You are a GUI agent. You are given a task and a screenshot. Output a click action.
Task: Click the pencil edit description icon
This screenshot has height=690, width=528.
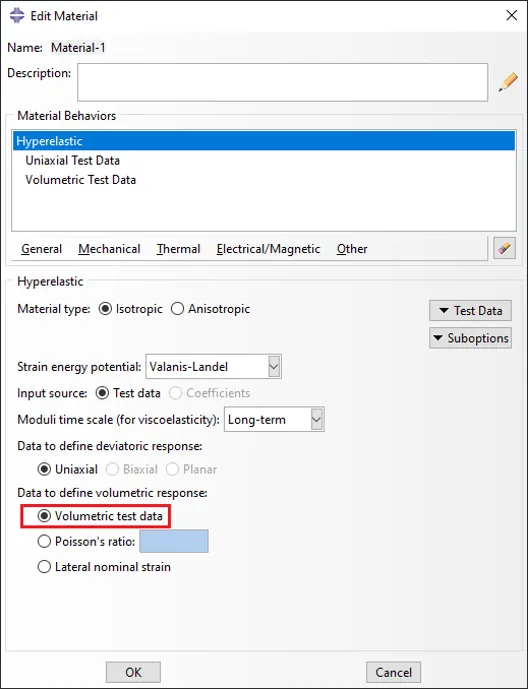pyautogui.click(x=508, y=82)
